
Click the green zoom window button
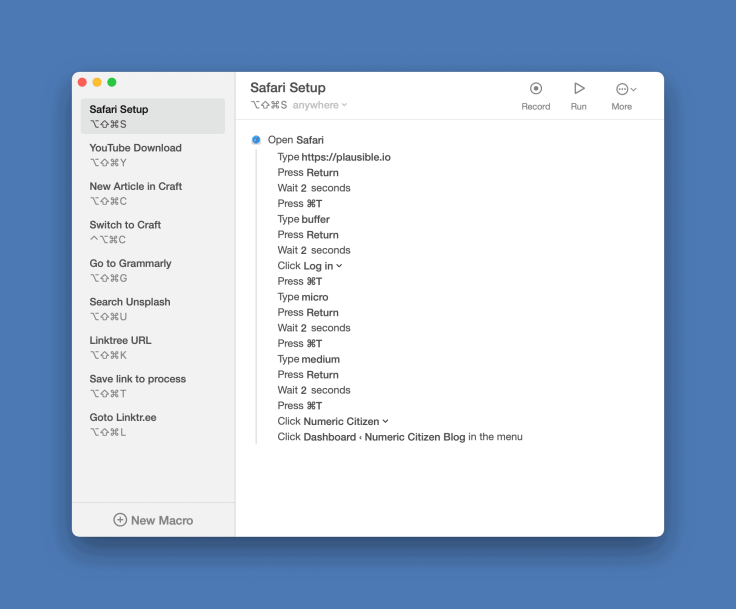coord(112,82)
